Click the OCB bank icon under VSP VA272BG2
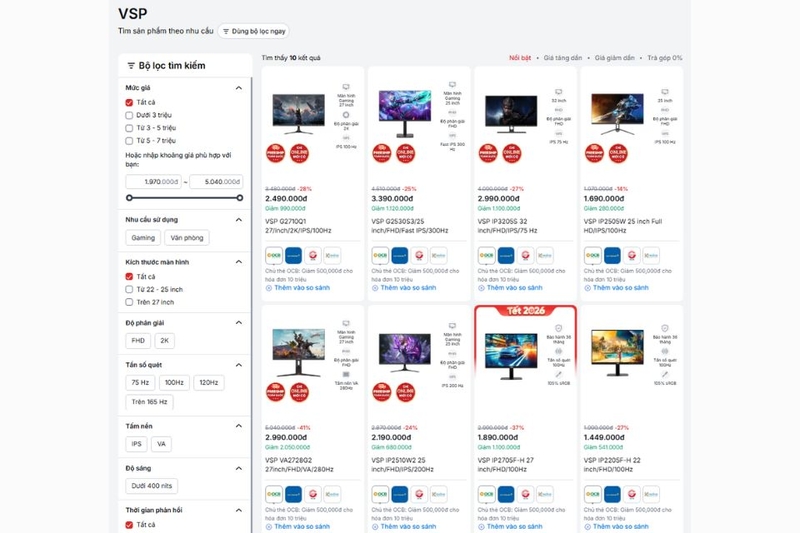Screen dimensions: 800x533 click(x=274, y=494)
